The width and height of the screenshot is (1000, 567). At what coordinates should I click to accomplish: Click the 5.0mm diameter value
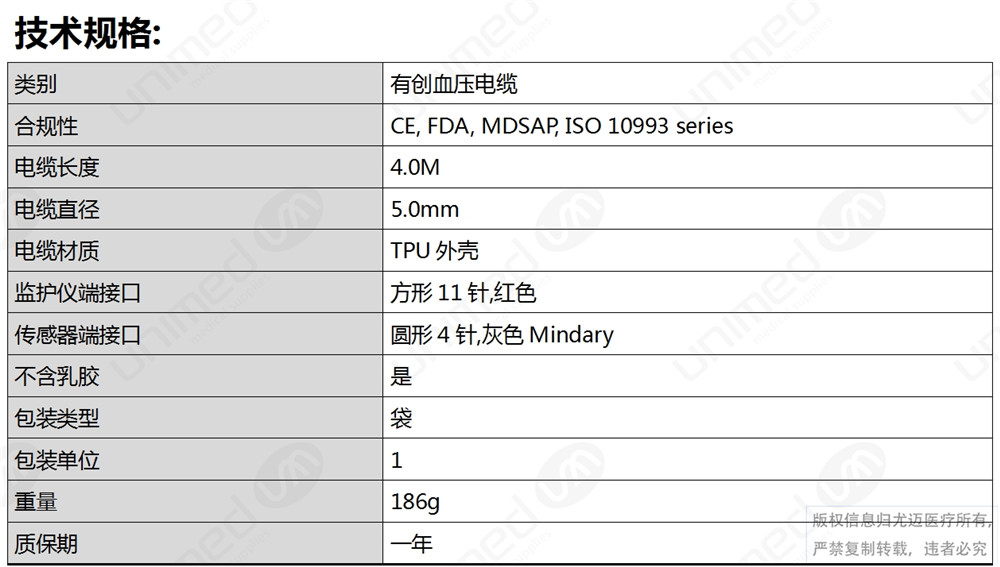424,209
